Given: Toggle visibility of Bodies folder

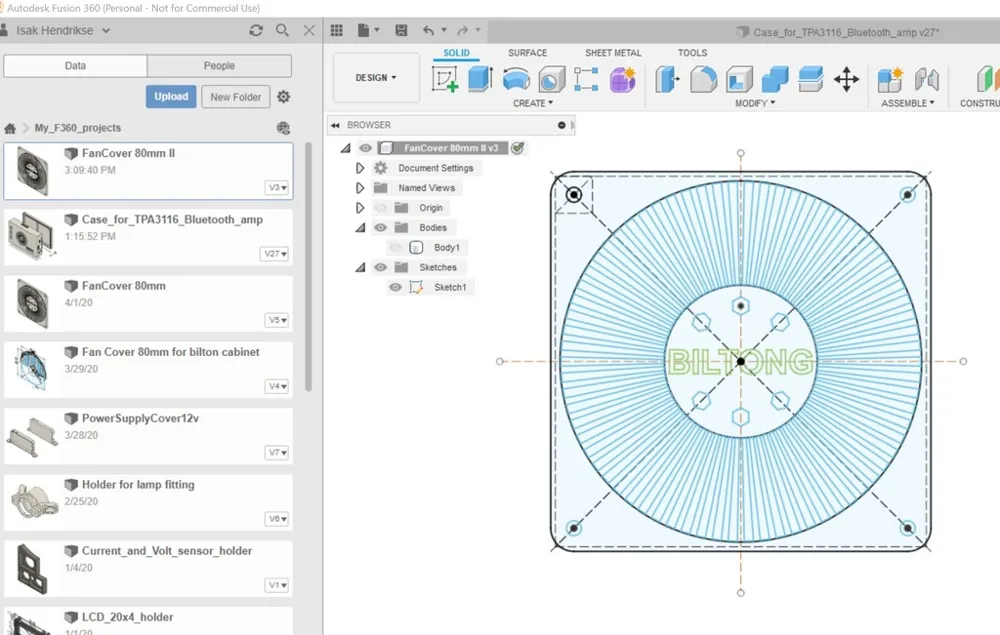Looking at the screenshot, I should tap(381, 228).
